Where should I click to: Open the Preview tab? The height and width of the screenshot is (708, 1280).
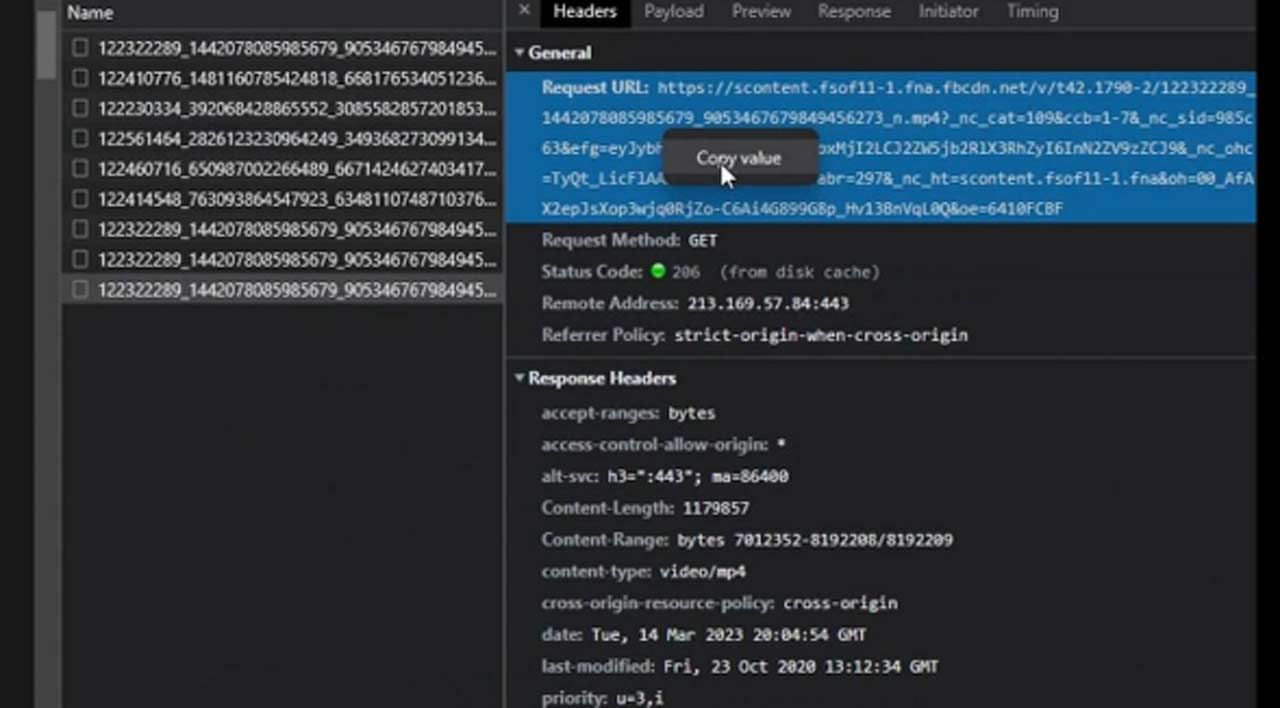[x=761, y=12]
